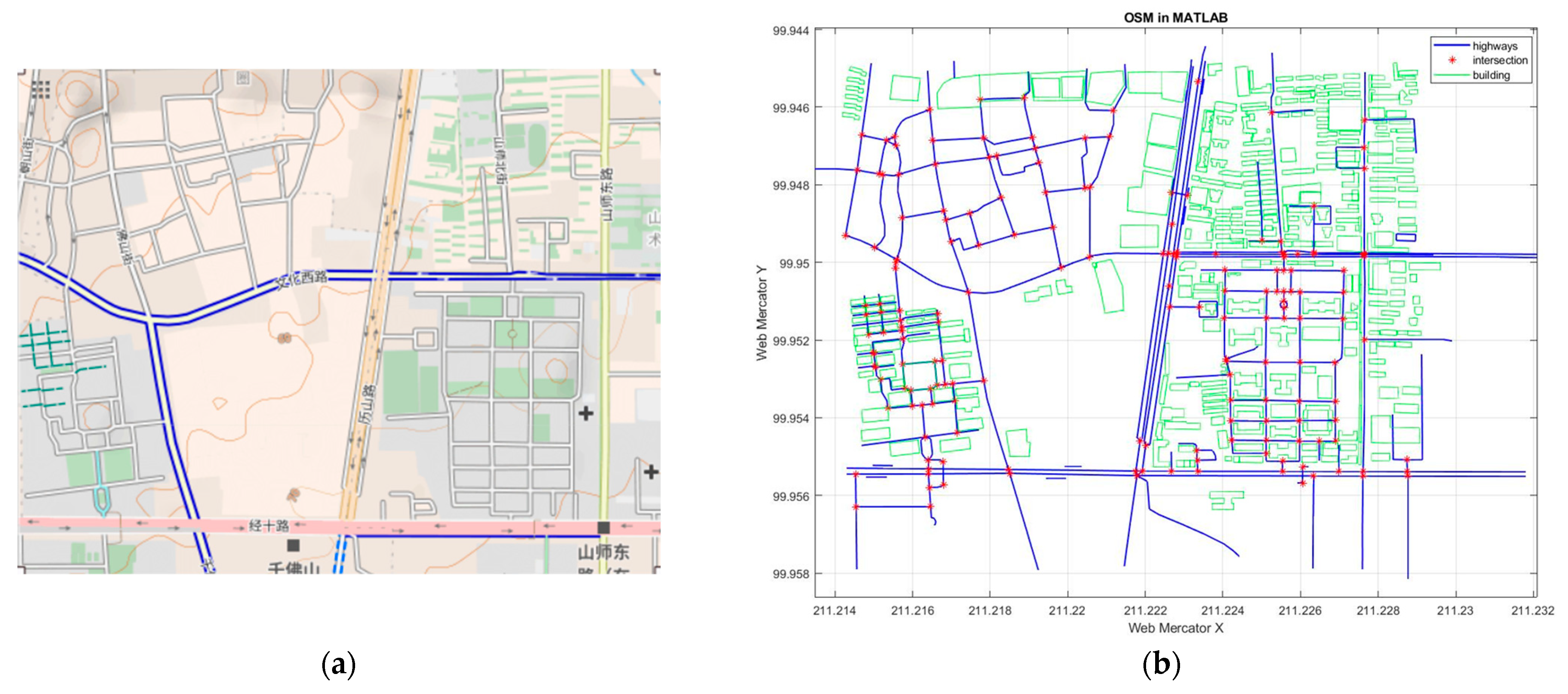Click the black square marker above 千佛山
The image size is (1568, 694).
tap(293, 545)
